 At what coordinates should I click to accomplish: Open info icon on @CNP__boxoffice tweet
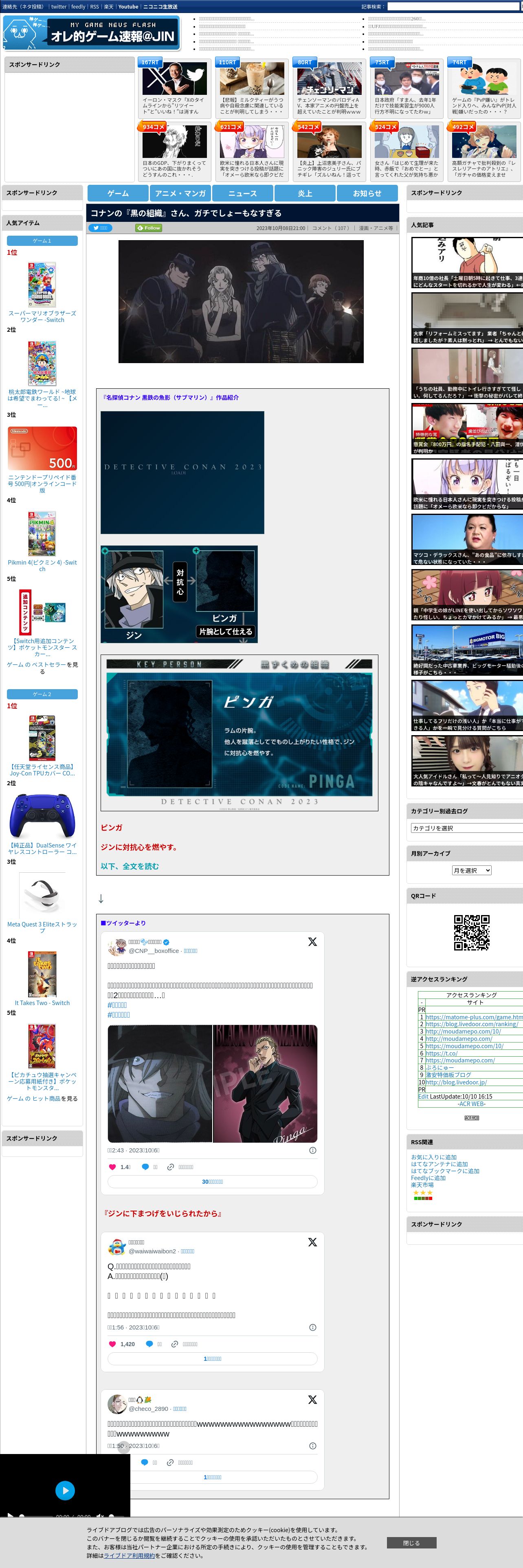click(312, 1150)
